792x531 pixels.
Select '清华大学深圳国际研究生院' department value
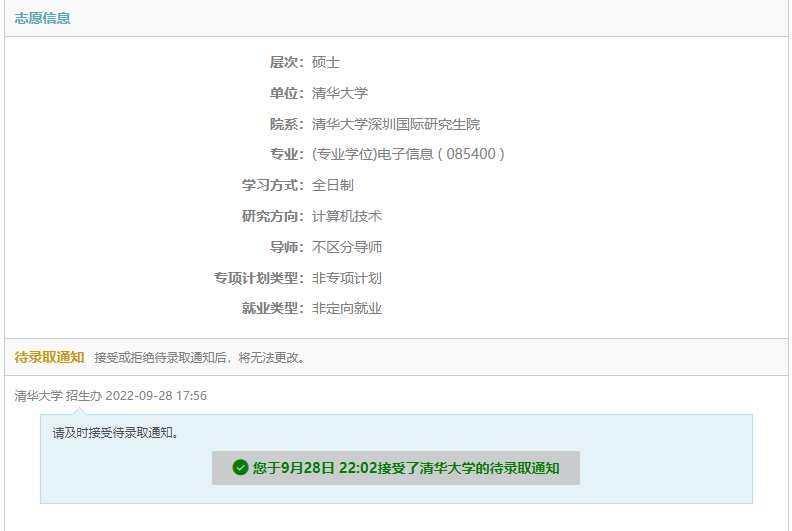click(396, 124)
